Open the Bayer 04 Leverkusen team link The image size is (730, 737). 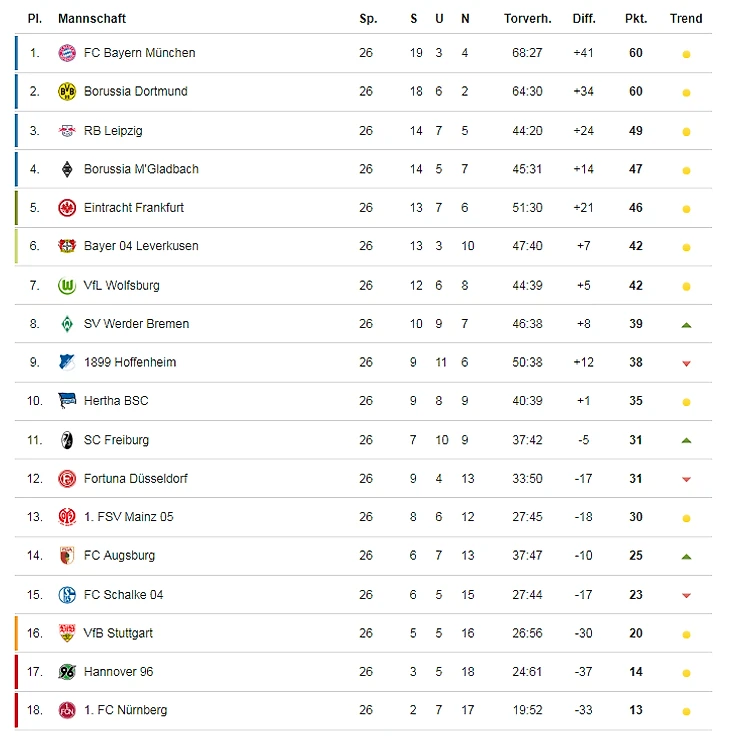[141, 247]
